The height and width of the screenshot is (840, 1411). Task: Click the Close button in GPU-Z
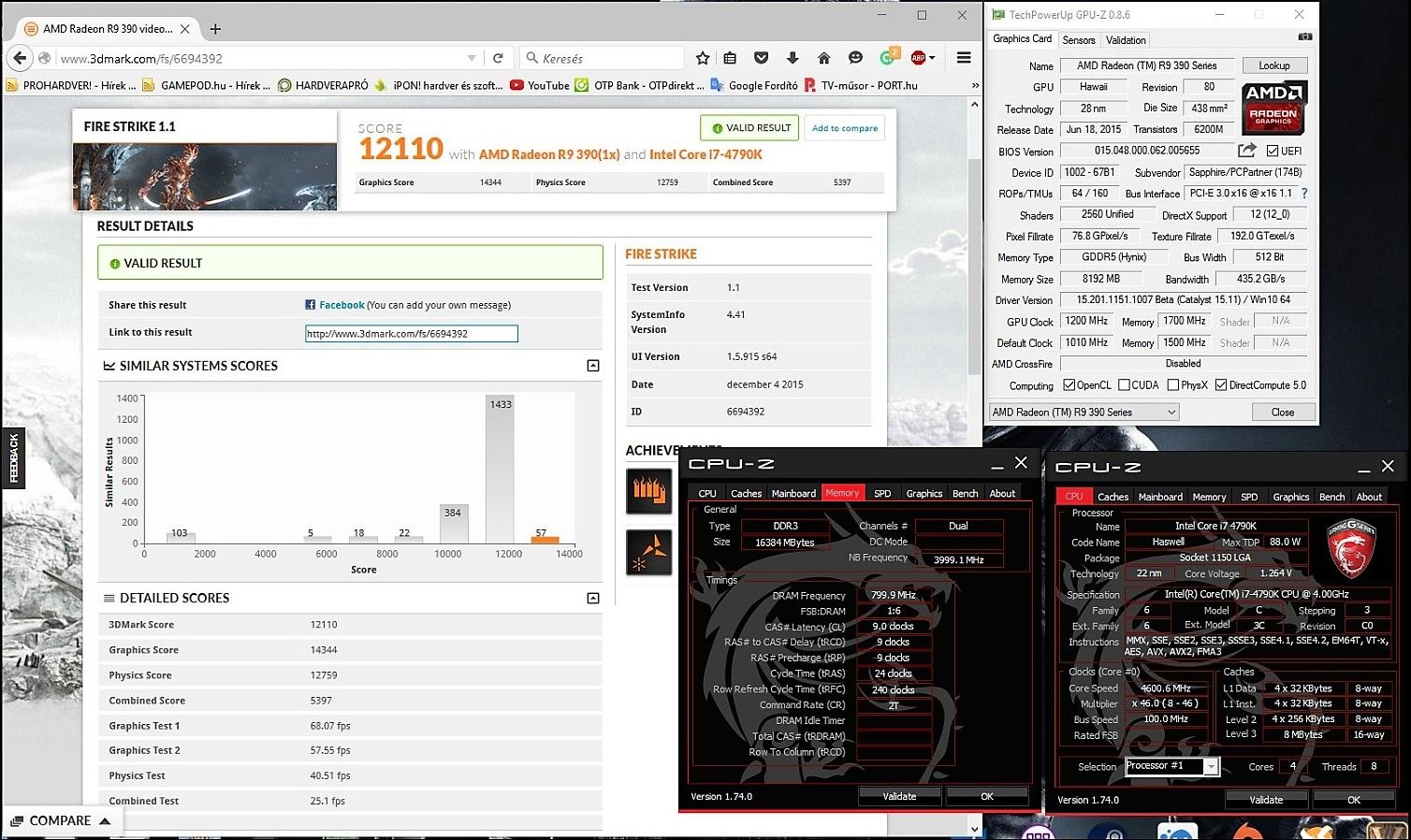tap(1283, 412)
